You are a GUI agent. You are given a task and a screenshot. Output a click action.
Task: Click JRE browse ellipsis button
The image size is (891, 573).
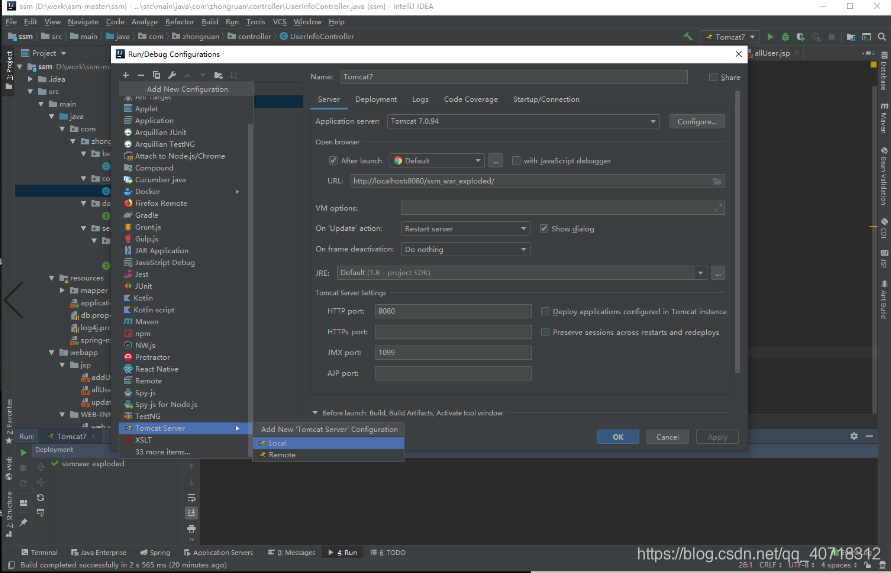point(718,273)
